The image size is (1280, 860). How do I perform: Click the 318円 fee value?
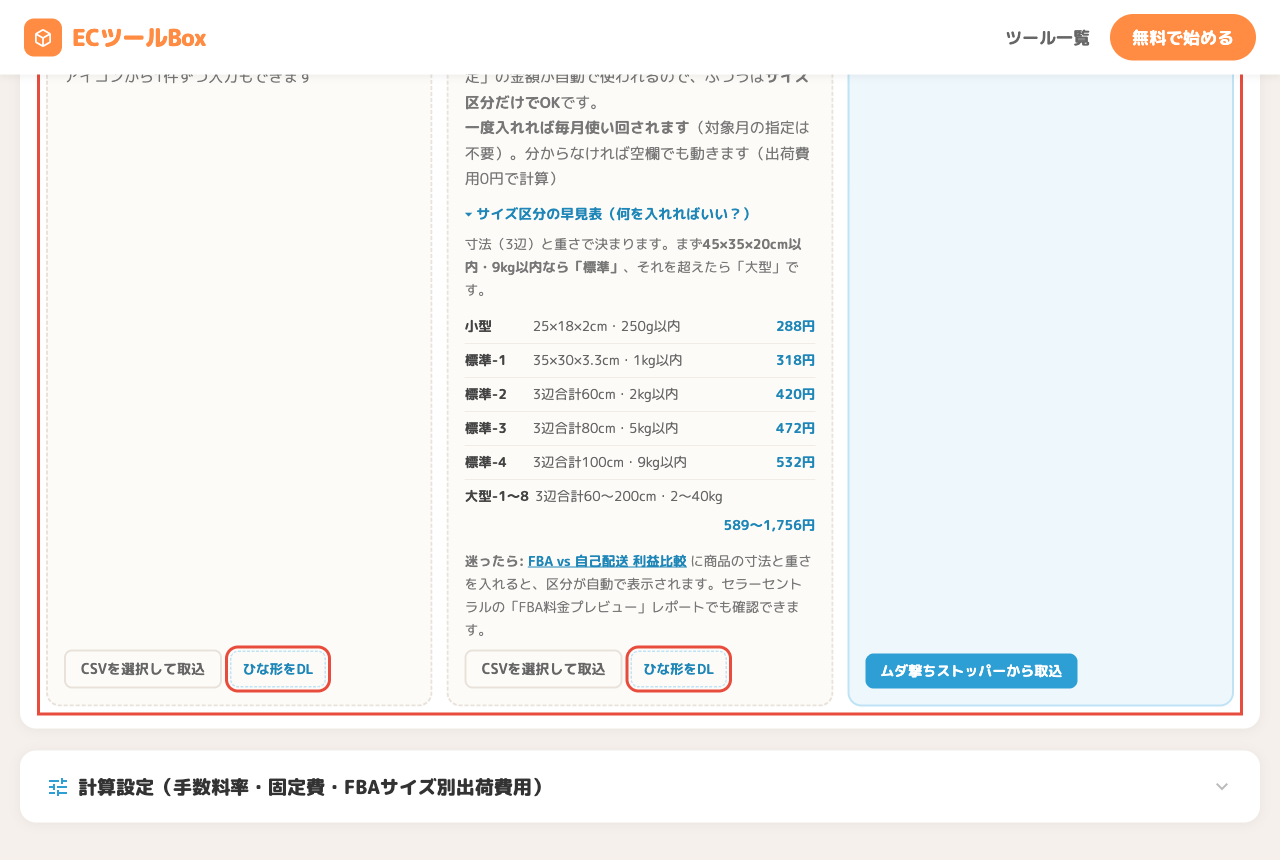pos(795,360)
